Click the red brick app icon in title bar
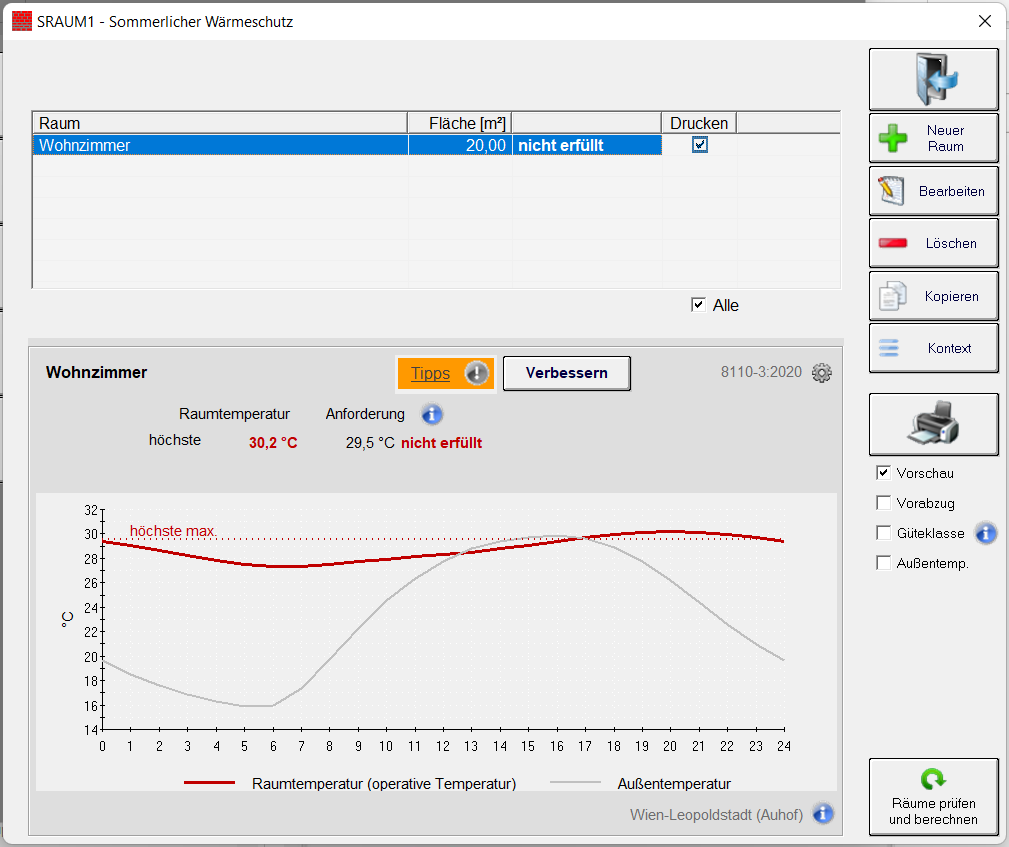 tap(22, 21)
